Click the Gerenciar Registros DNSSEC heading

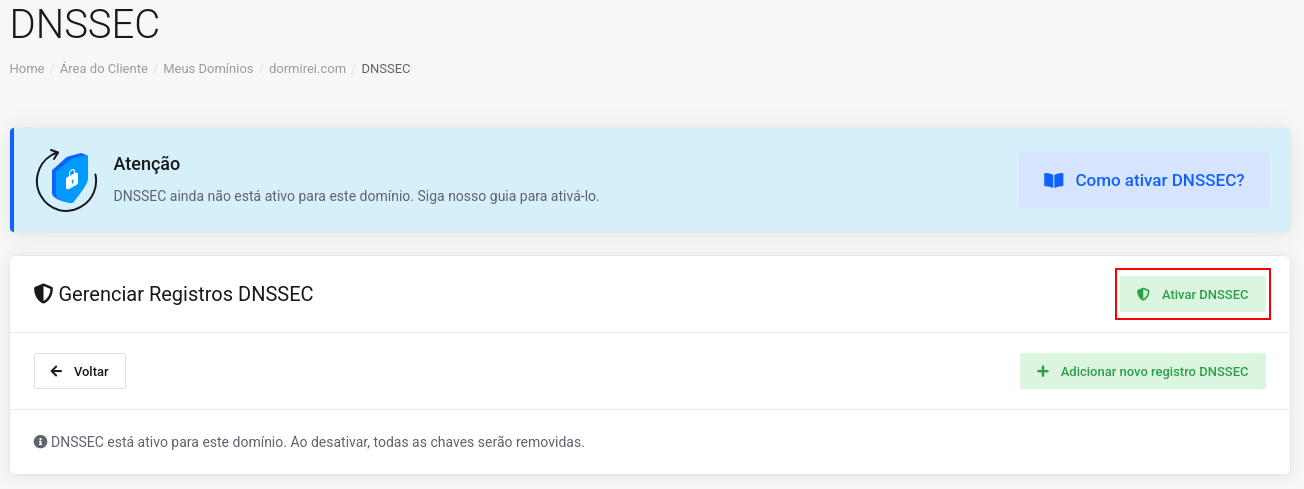click(x=186, y=294)
